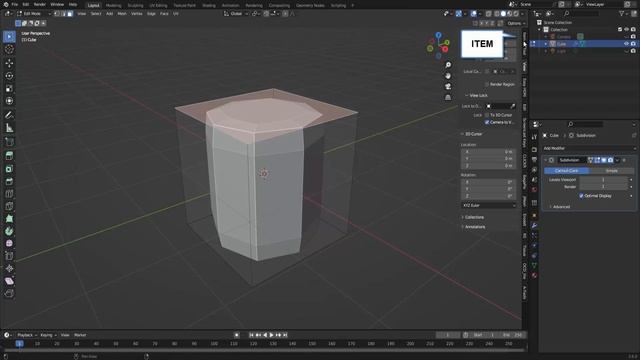Toggle the camera view icon

448,87
